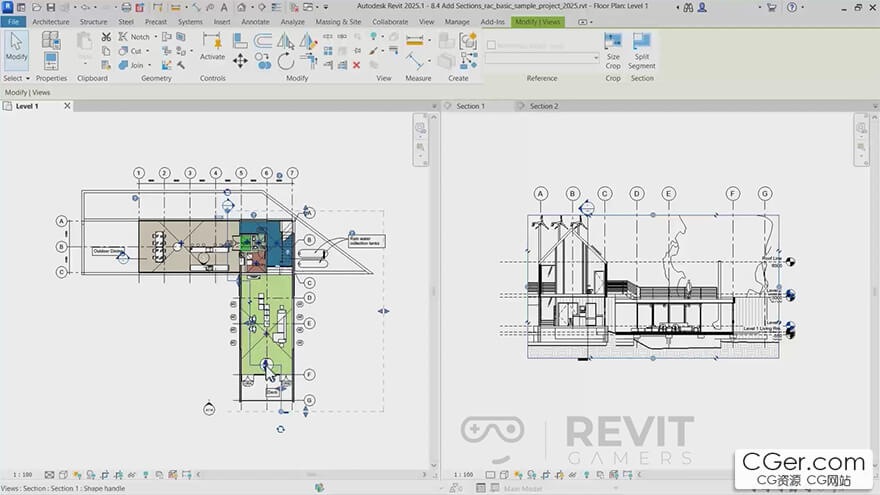Open the Reference panel combo box
The height and width of the screenshot is (495, 880).
tap(542, 58)
